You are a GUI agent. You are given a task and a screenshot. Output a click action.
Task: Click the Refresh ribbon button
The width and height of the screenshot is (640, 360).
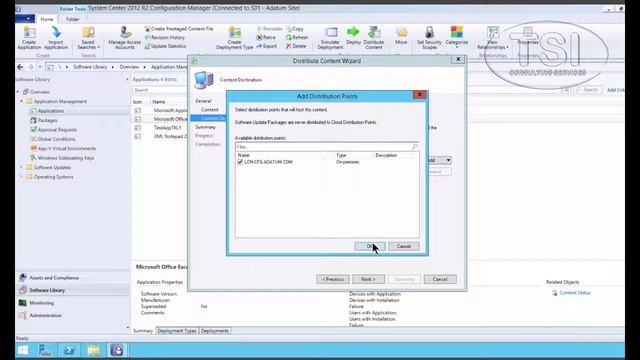(297, 38)
